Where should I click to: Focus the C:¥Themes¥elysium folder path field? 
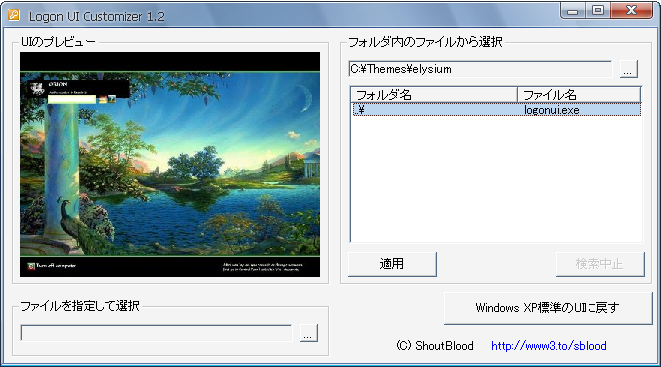(480, 69)
